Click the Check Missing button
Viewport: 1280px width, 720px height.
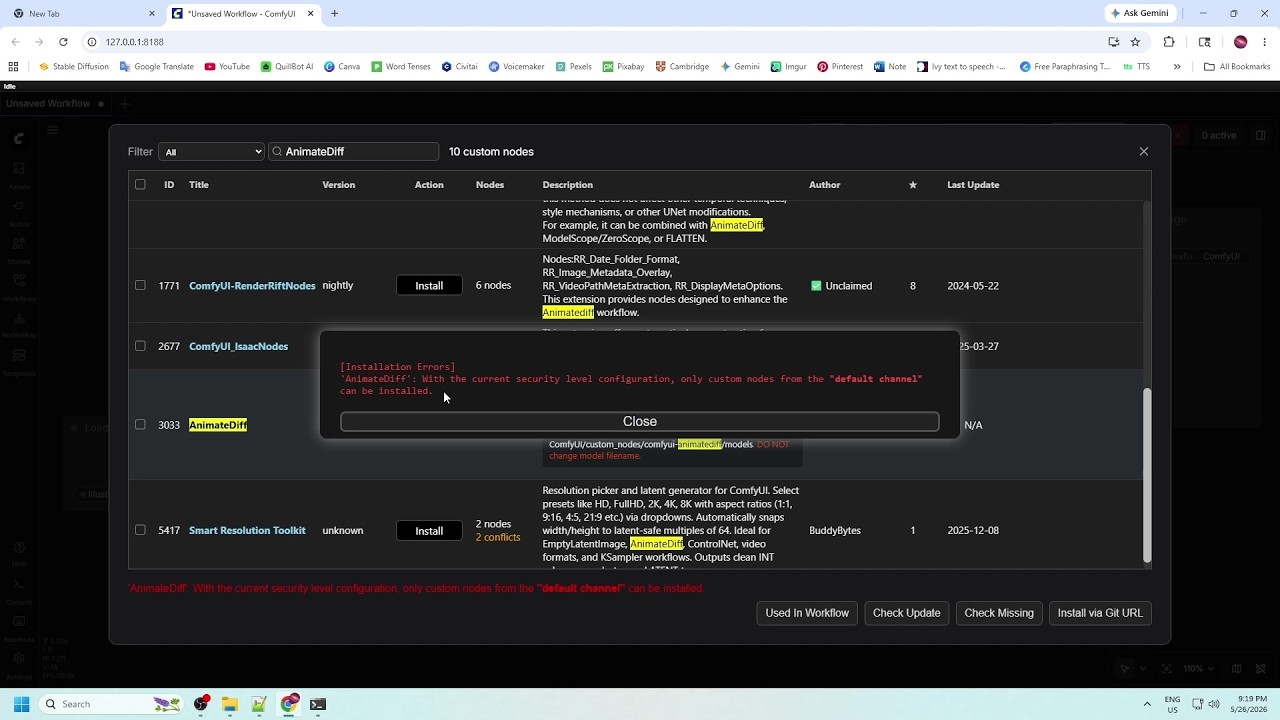coord(999,613)
